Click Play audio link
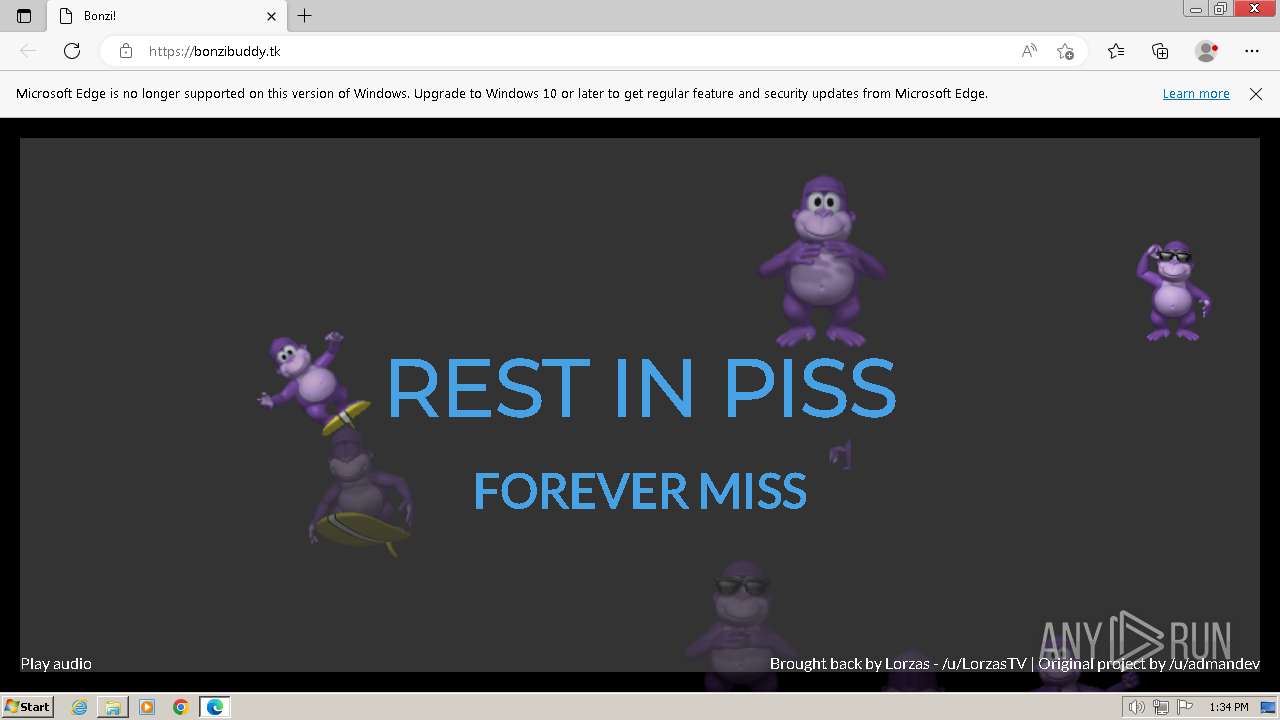Viewport: 1280px width, 720px height. coord(56,663)
